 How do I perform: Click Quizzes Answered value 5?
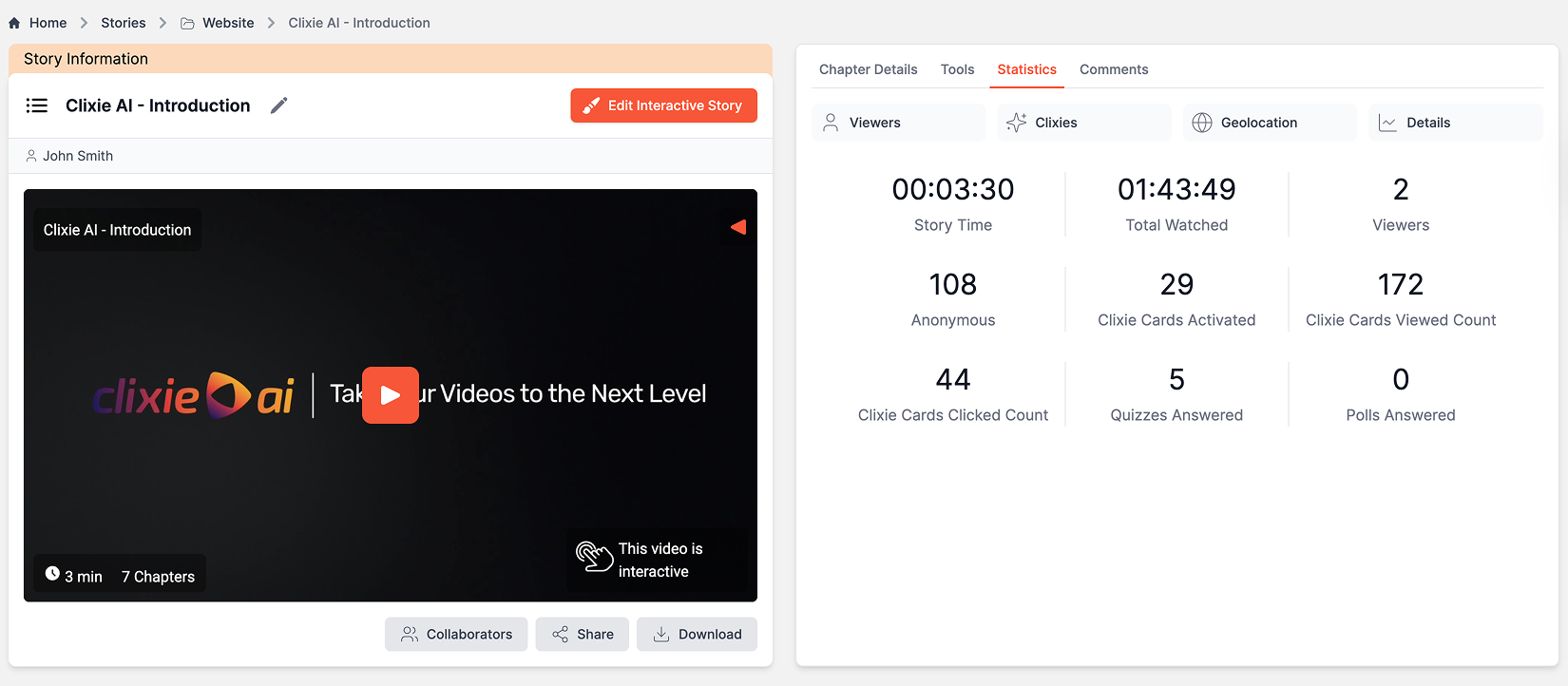pyautogui.click(x=1176, y=380)
